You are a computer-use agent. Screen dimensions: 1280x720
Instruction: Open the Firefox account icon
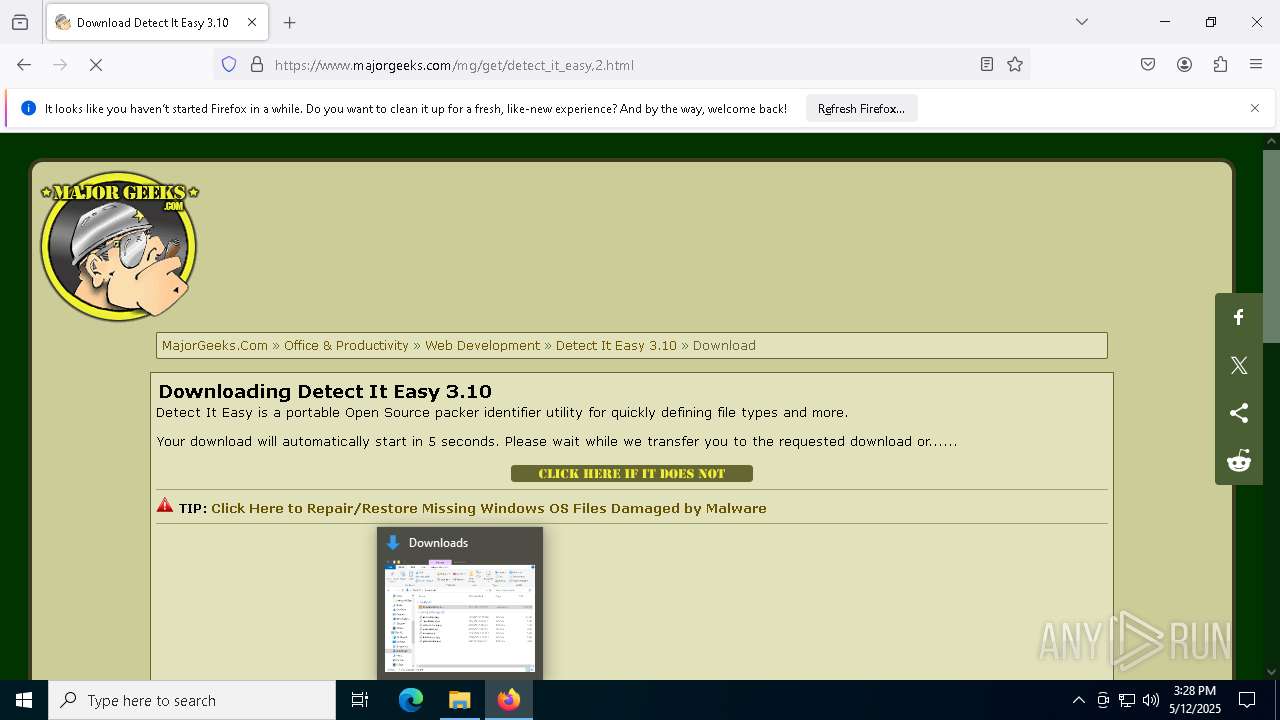pyautogui.click(x=1184, y=65)
